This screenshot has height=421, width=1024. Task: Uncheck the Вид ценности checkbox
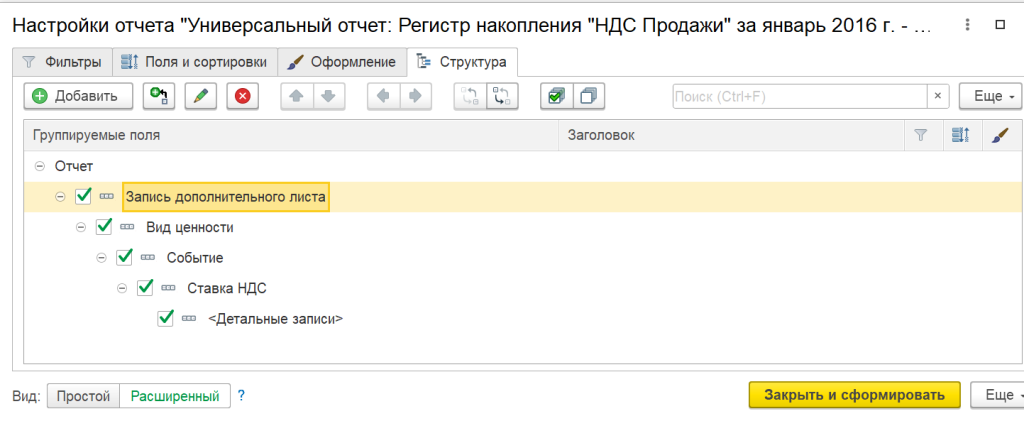[x=104, y=226]
